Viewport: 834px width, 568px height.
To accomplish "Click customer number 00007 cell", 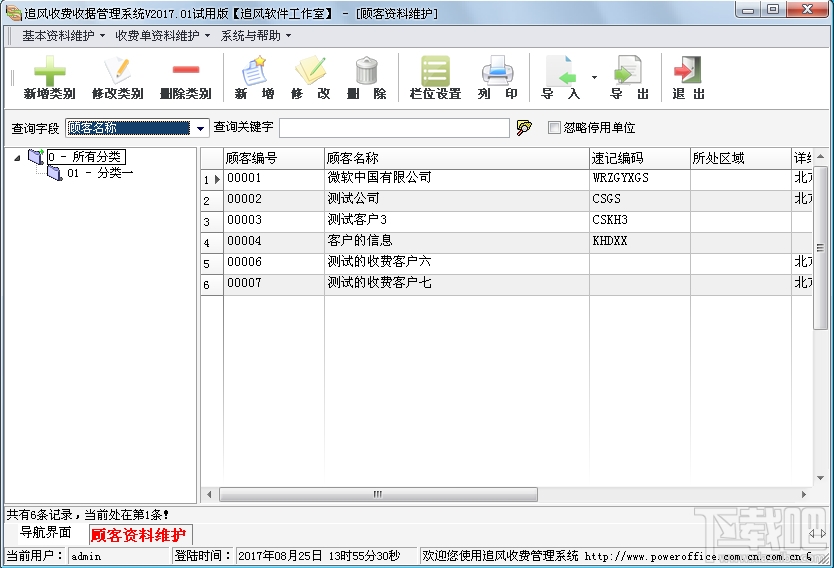I will point(273,283).
